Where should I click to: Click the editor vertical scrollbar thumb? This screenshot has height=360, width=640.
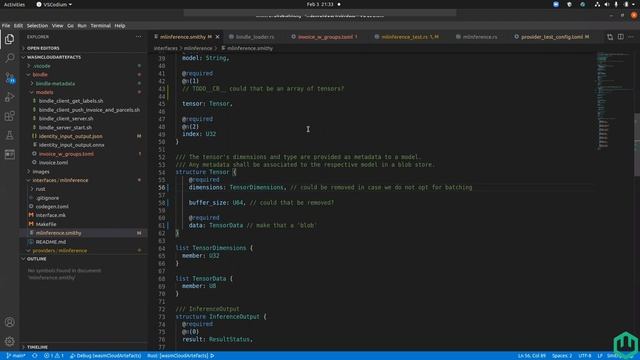click(637, 145)
